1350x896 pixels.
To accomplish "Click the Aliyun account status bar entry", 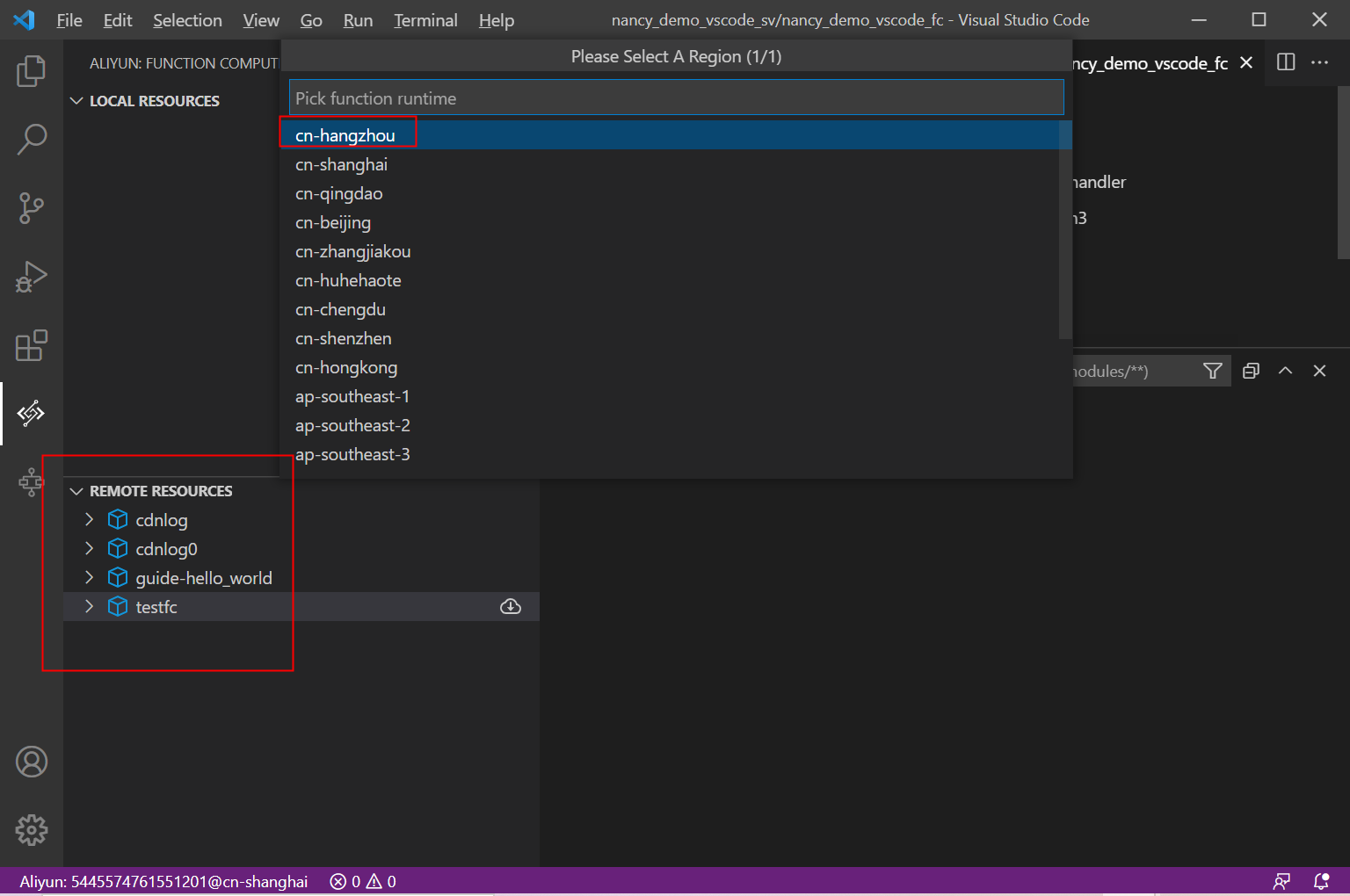I will (x=163, y=881).
